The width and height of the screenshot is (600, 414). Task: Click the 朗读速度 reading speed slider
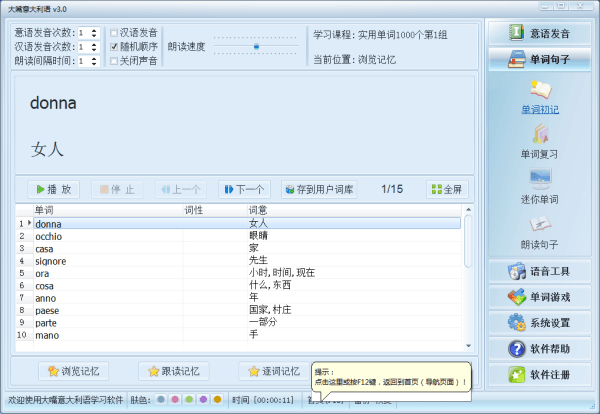pos(256,46)
